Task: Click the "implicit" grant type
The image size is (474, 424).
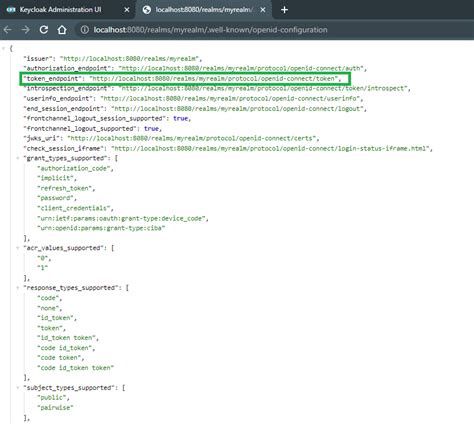Action: (55, 178)
